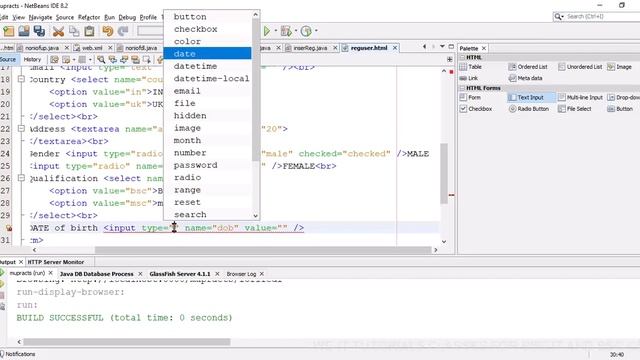This screenshot has height=360, width=640.
Task: Add Multi-line Input from Palette
Action: pyautogui.click(x=580, y=97)
